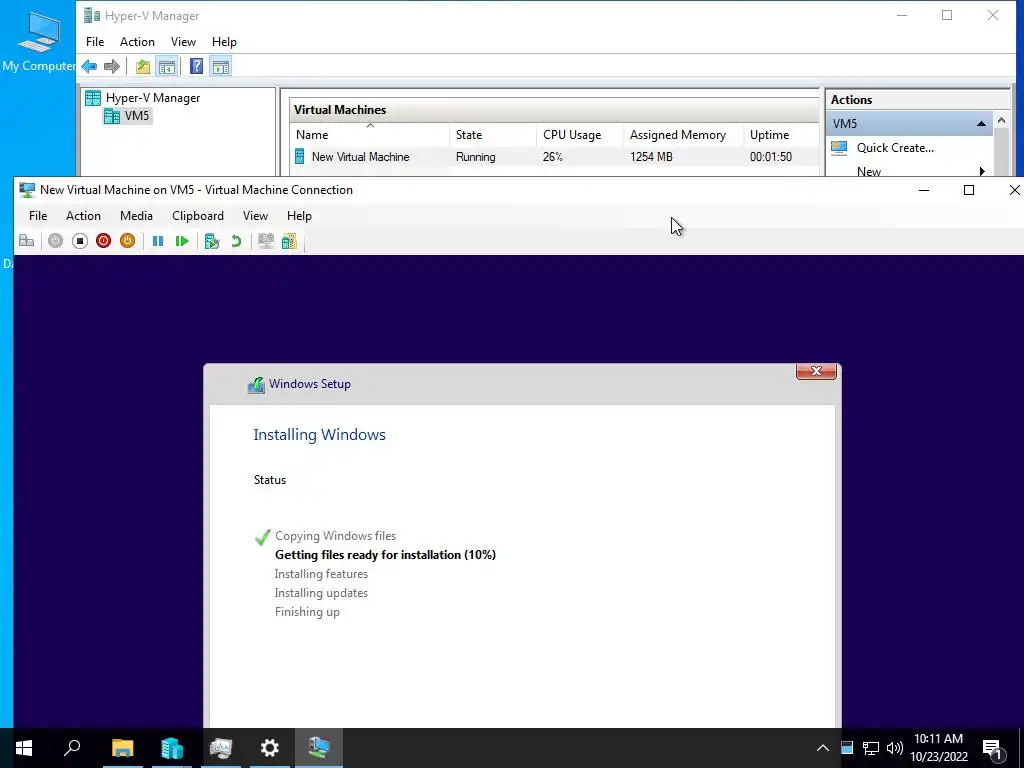1024x768 pixels.
Task: Open taskbar search
Action: pos(72,748)
